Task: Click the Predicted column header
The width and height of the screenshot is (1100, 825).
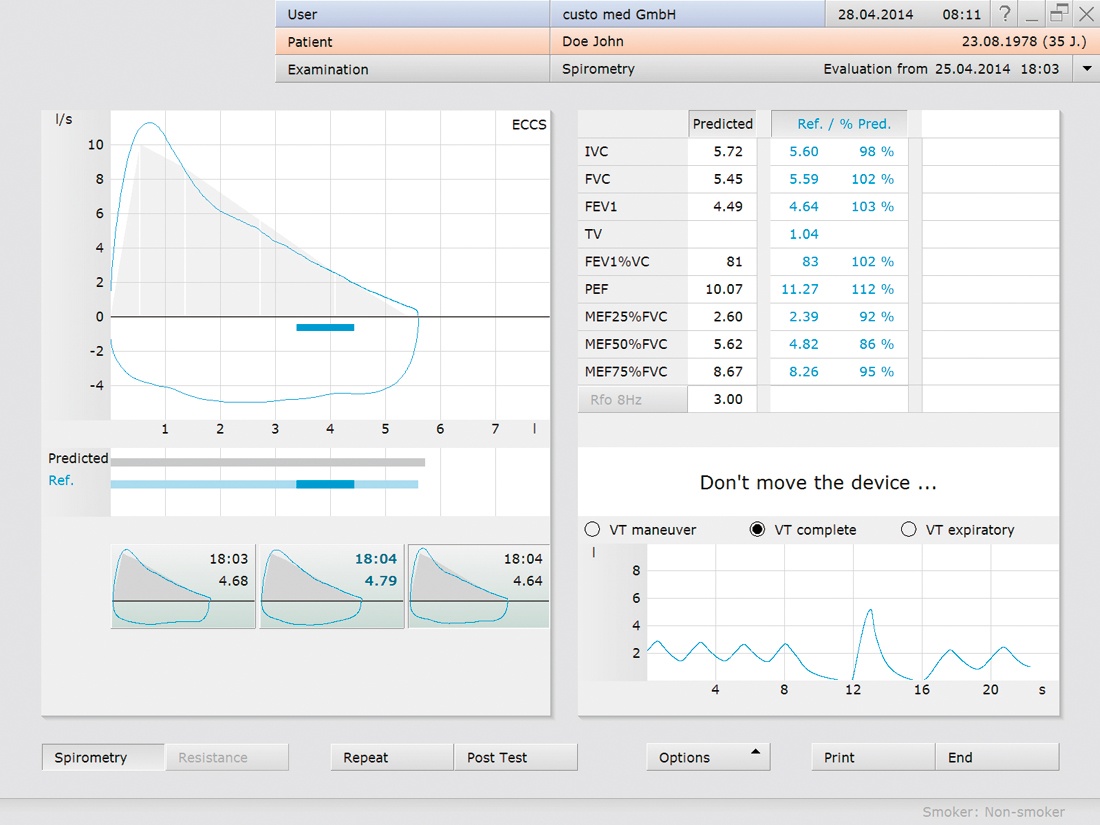Action: [723, 124]
